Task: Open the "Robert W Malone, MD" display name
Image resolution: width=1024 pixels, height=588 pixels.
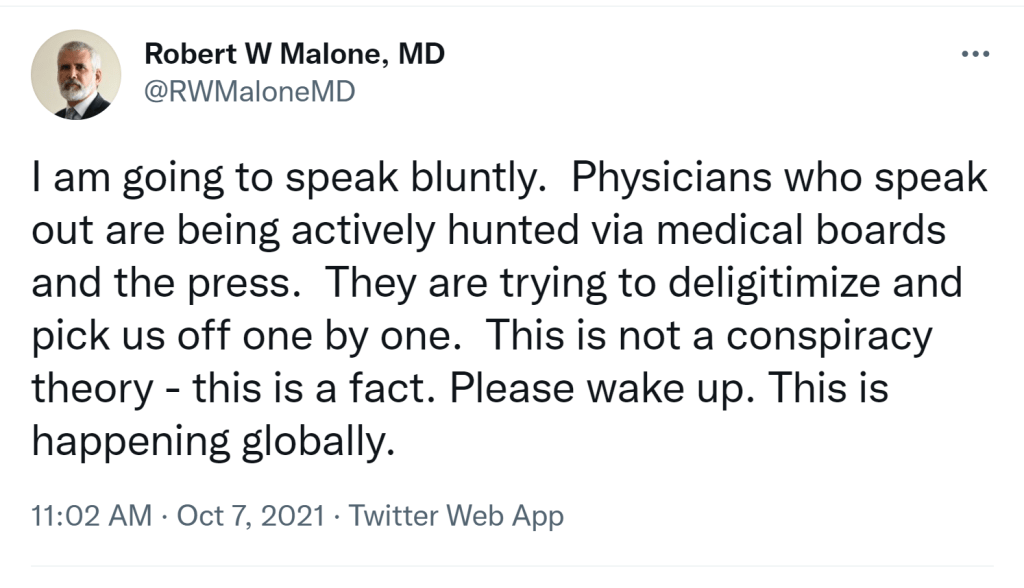Action: point(295,55)
